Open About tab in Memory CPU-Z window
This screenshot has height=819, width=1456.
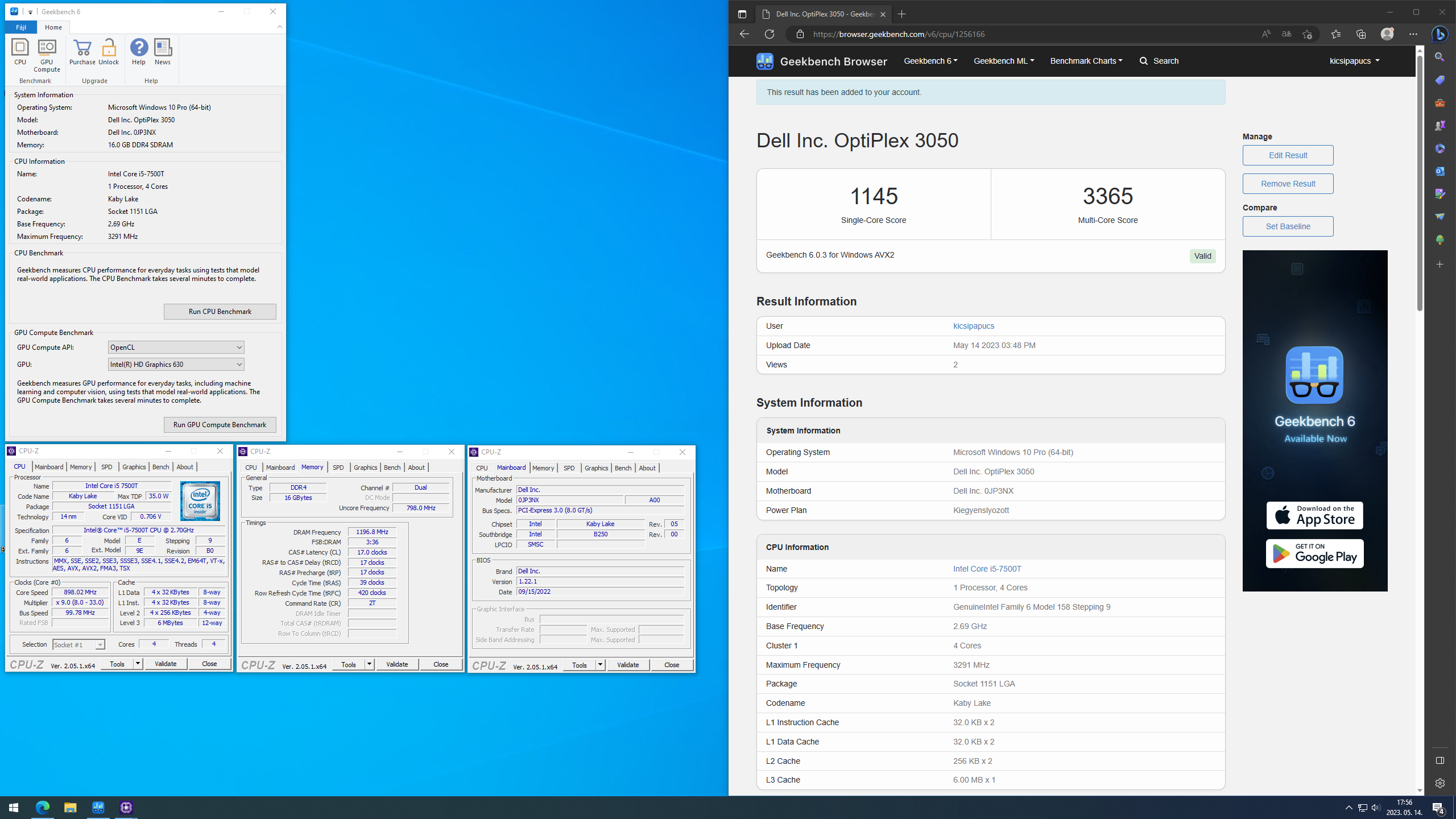pyautogui.click(x=416, y=468)
